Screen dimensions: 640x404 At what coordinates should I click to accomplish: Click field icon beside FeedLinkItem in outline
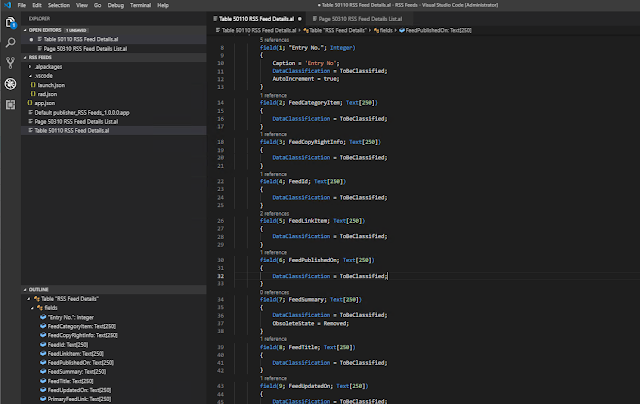click(x=43, y=353)
